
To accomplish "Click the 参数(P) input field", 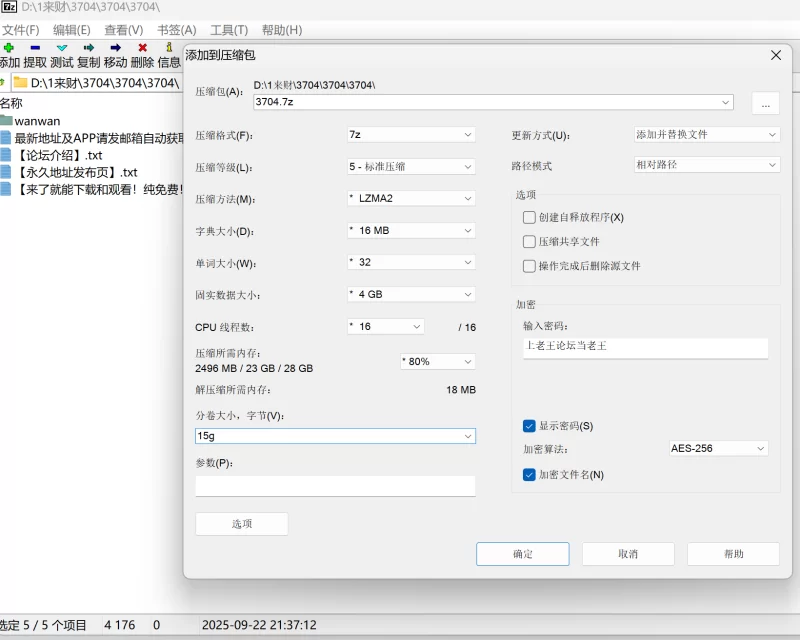I will pos(335,485).
